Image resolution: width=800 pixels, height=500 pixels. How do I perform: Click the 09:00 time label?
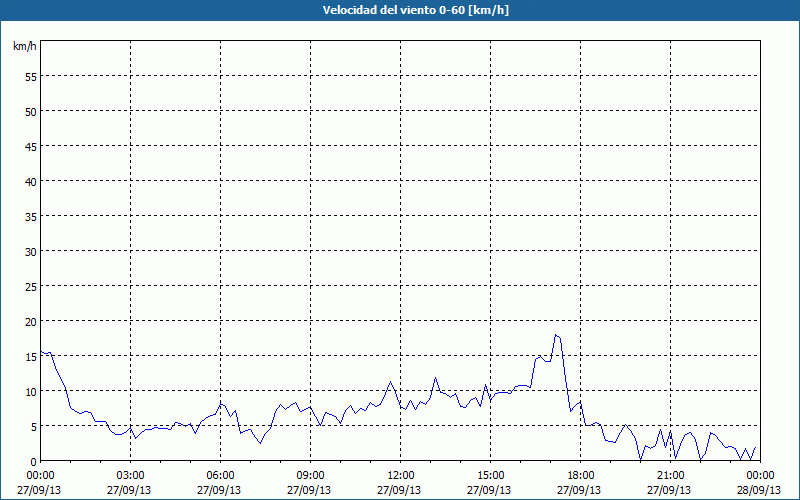(x=310, y=475)
